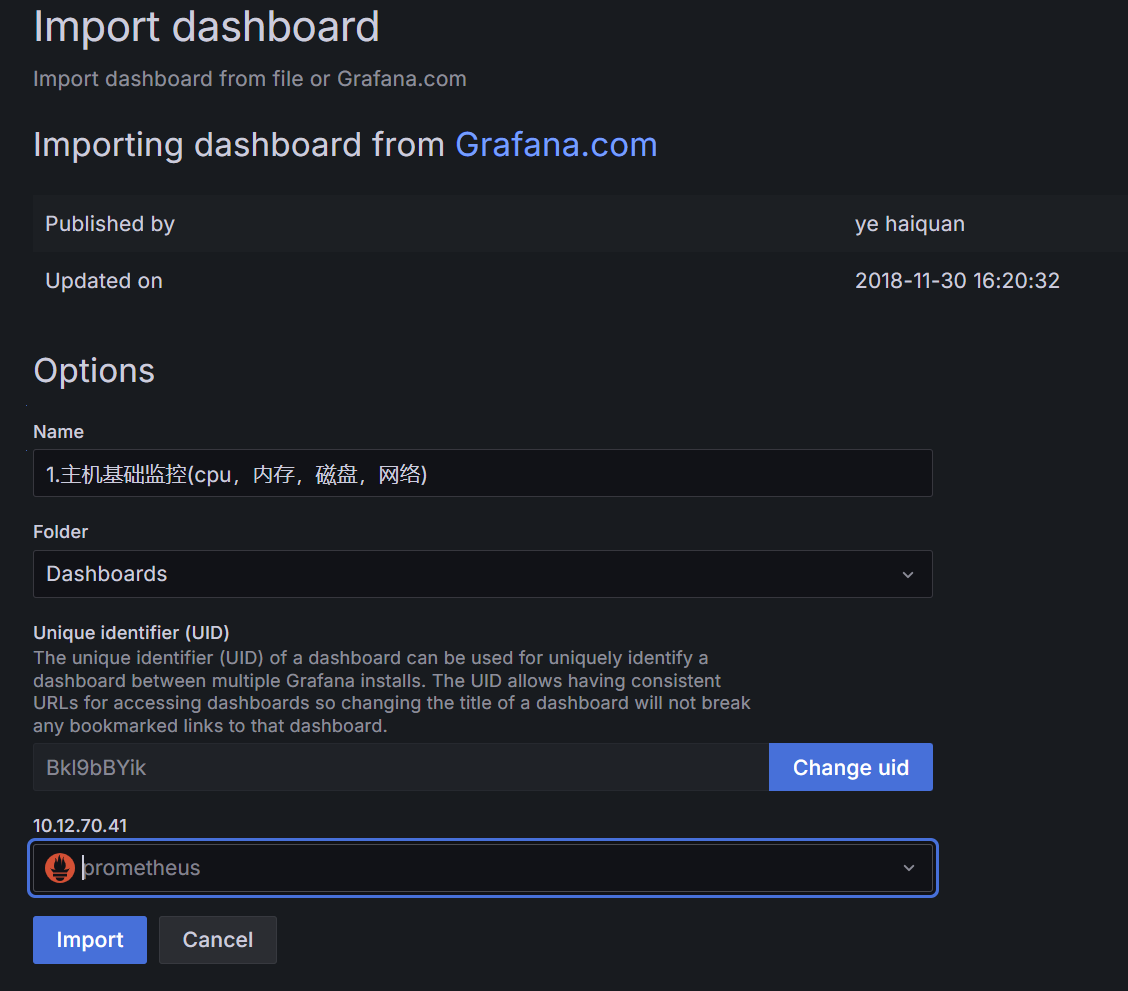Click the Change uid button
Screen dimensions: 1128x991
pyautogui.click(x=850, y=767)
